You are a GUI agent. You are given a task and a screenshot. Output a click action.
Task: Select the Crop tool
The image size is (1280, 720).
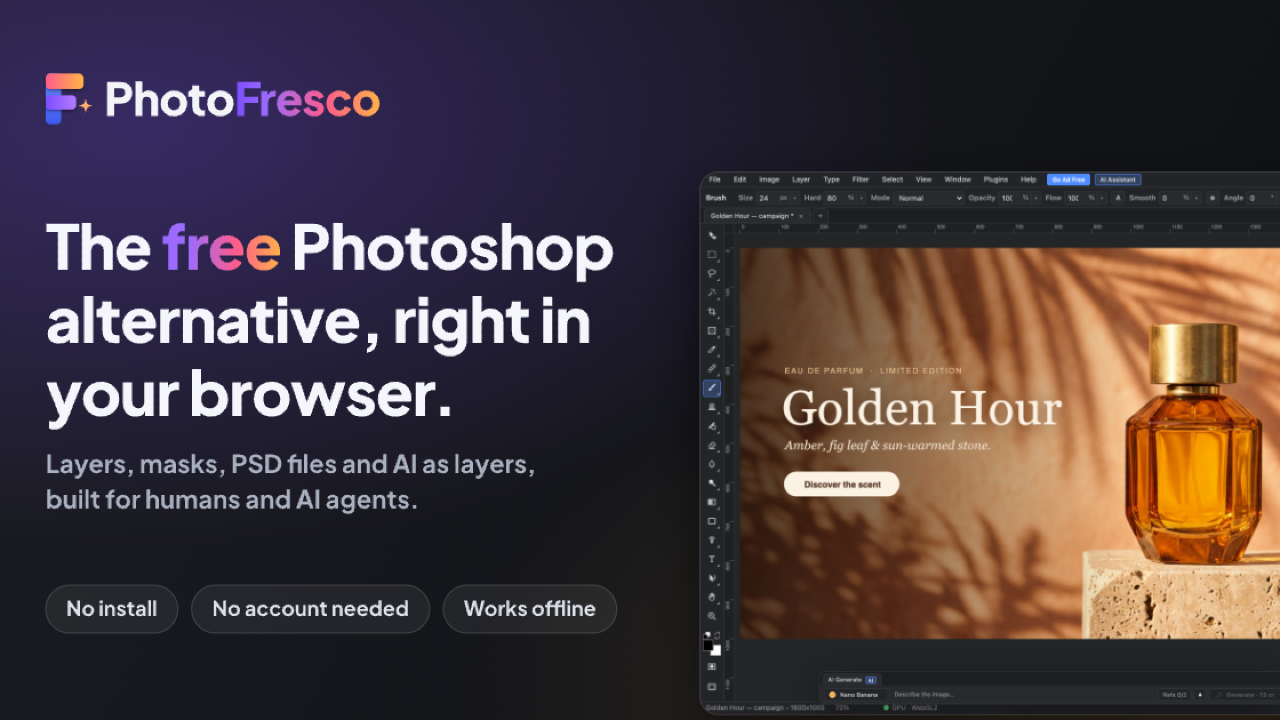click(712, 311)
